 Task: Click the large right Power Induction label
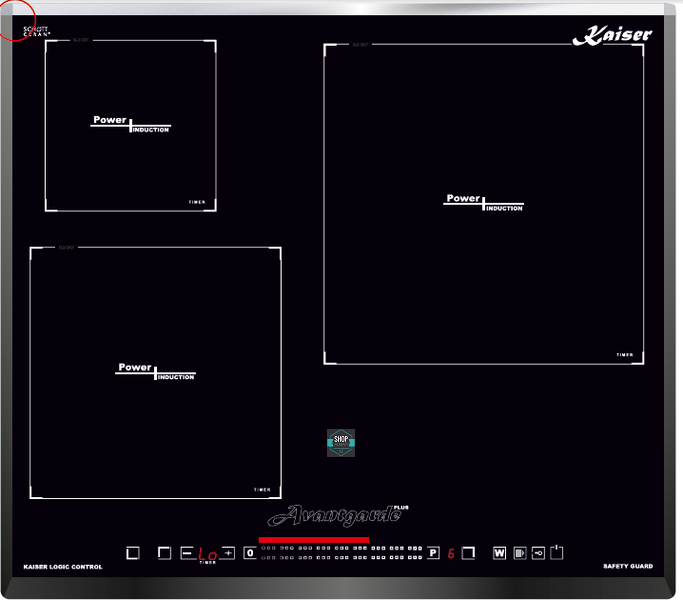tap(484, 203)
